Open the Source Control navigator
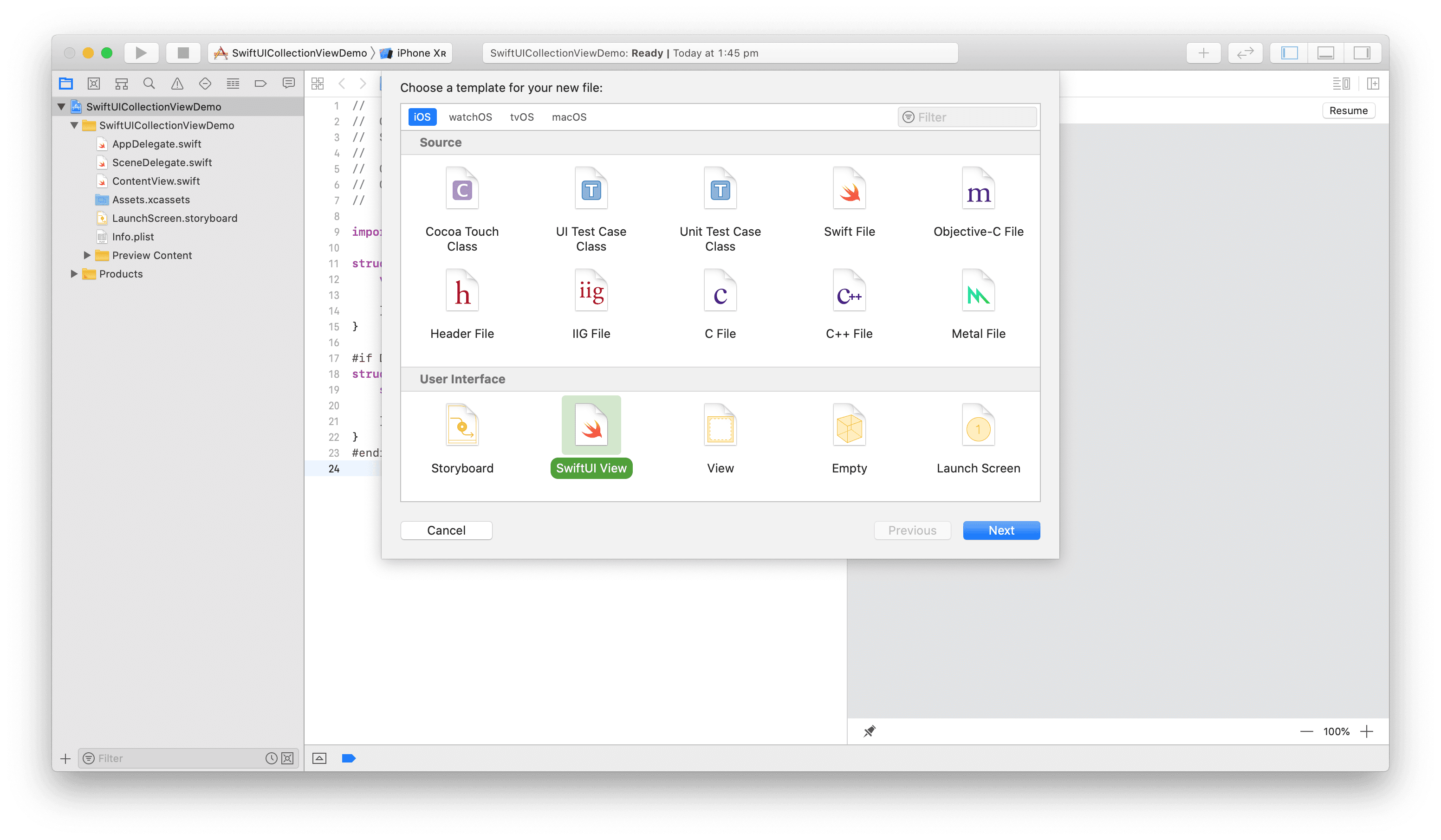1441x840 pixels. click(94, 84)
